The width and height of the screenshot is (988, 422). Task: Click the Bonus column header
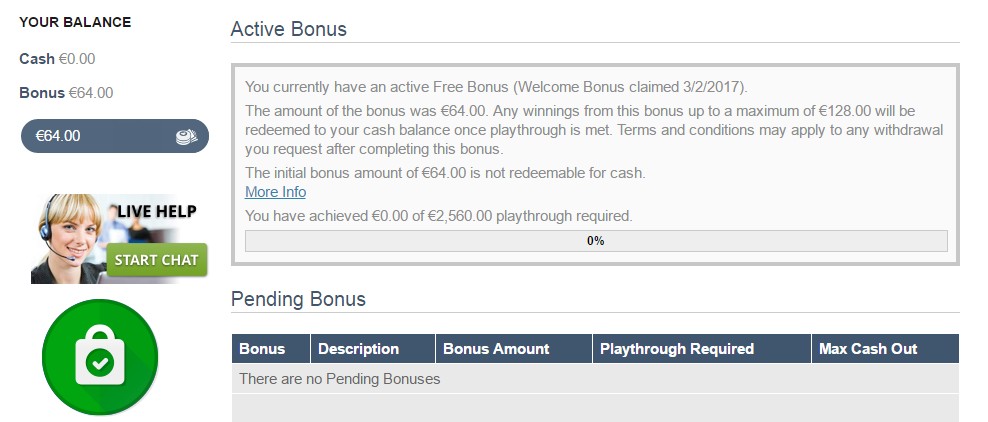pyautogui.click(x=262, y=349)
